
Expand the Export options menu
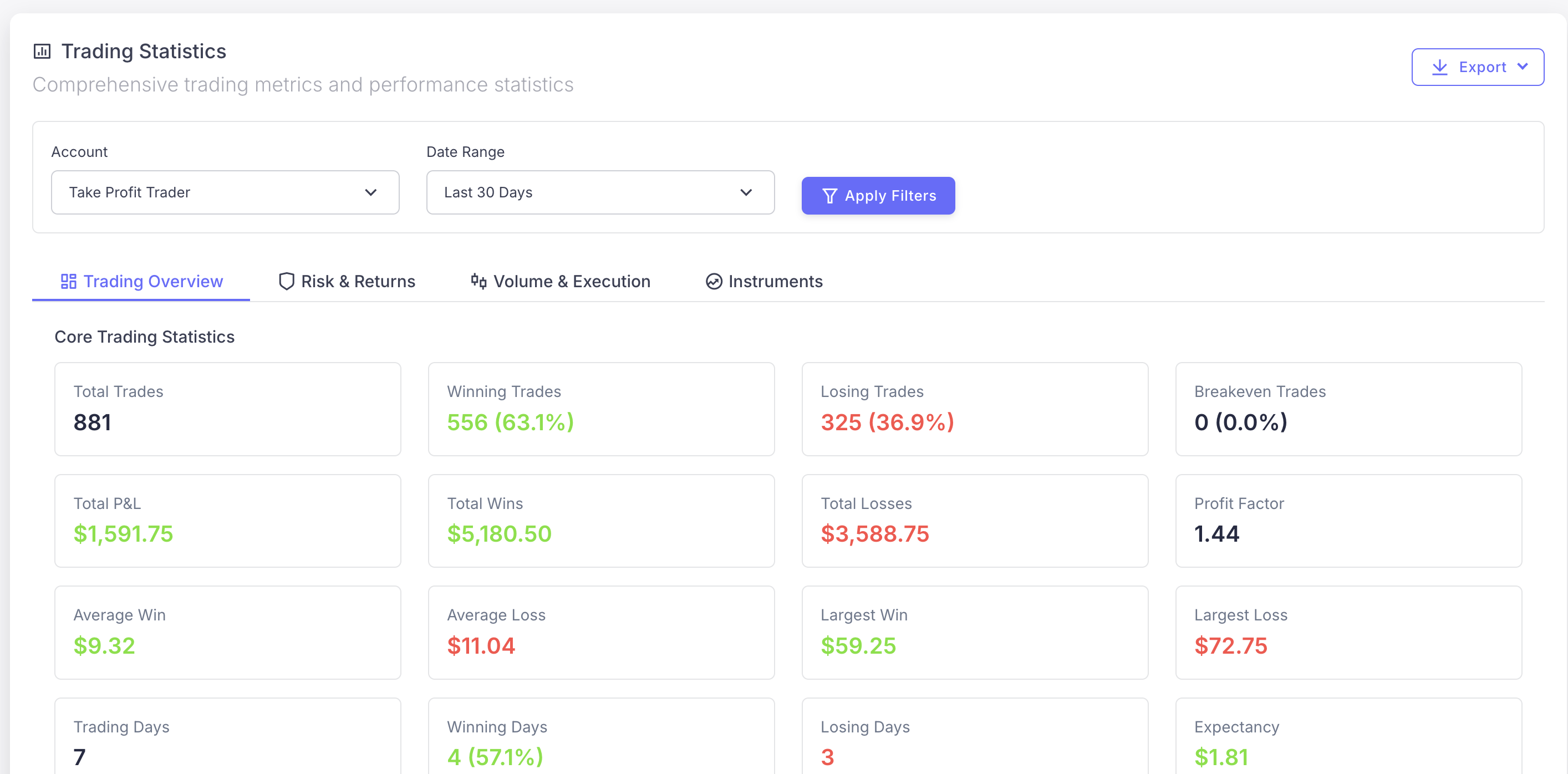(x=1478, y=67)
